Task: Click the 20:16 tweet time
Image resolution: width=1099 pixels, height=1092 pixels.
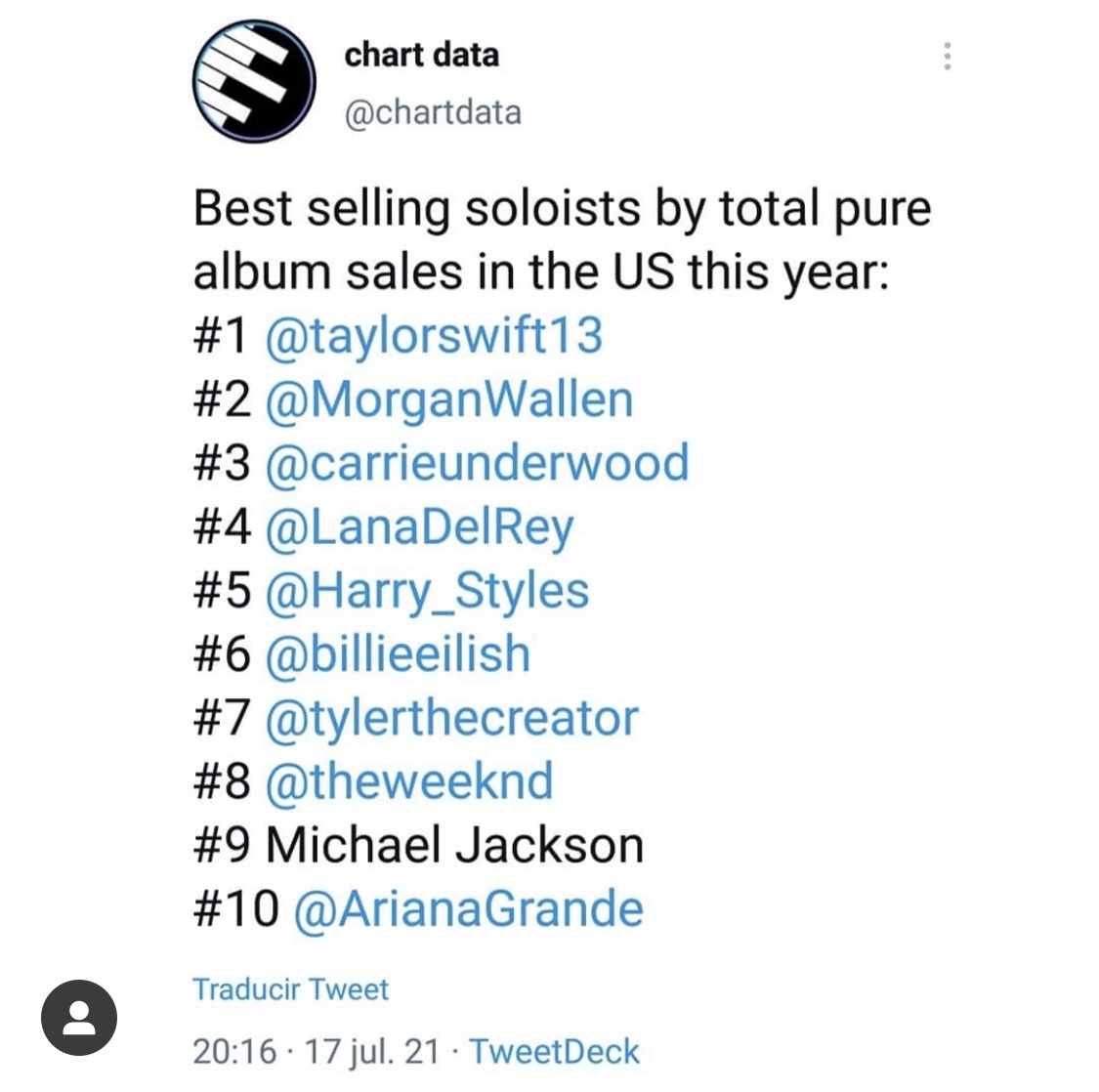Action: coord(234,1052)
